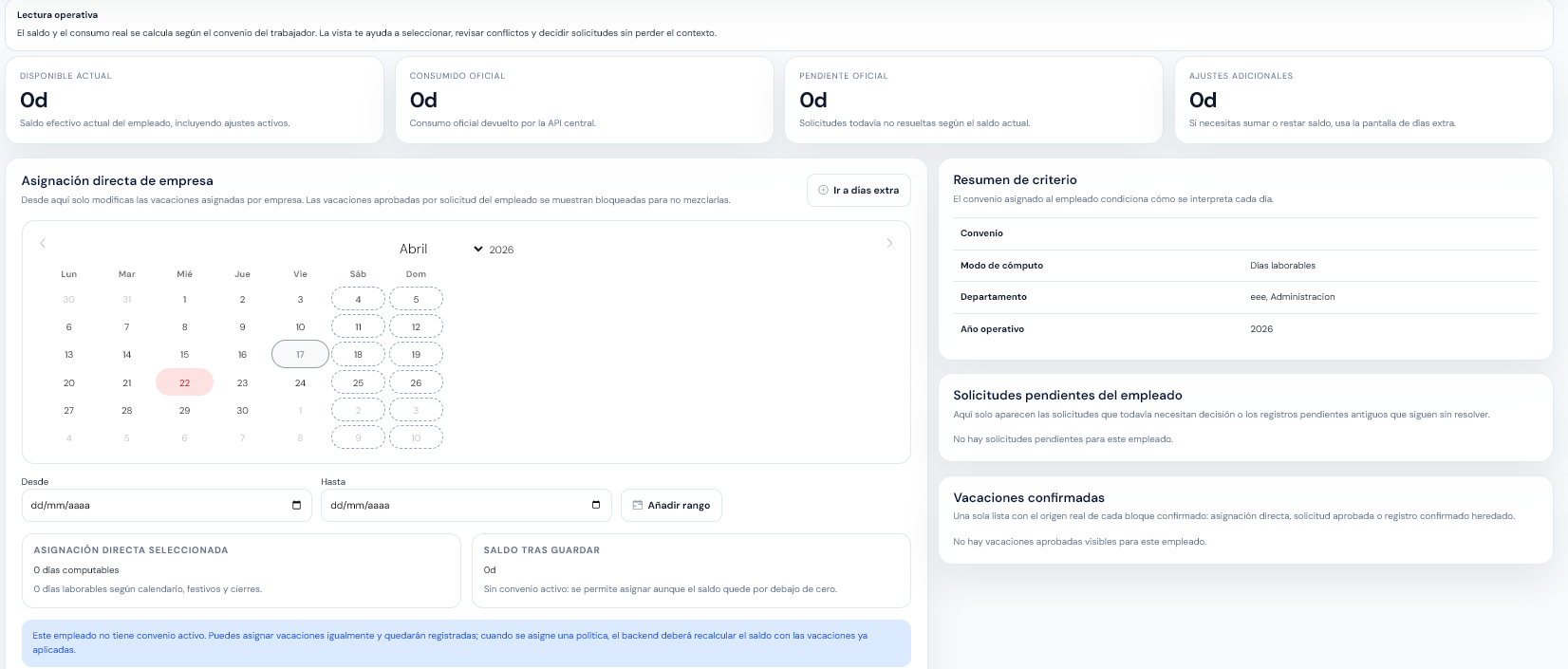
Task: Select the outlined day 17 in the calendar
Action: [x=300, y=355]
